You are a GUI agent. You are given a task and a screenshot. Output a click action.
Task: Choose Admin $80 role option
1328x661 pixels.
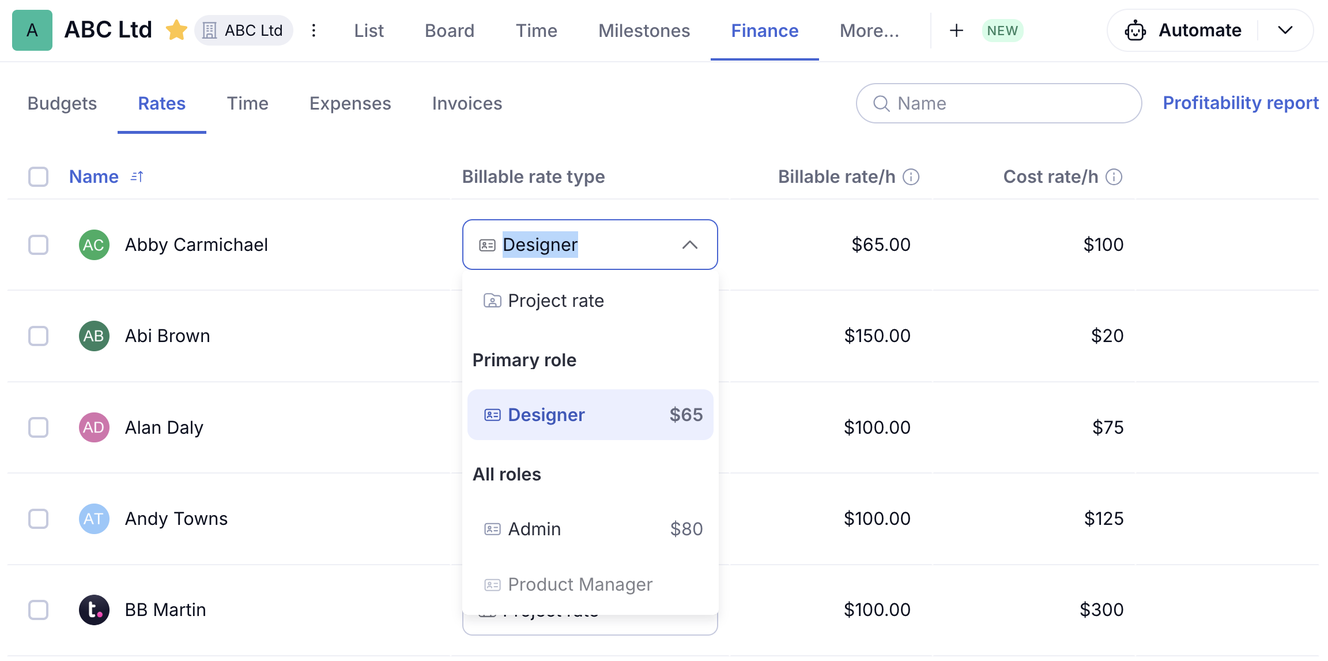click(590, 529)
